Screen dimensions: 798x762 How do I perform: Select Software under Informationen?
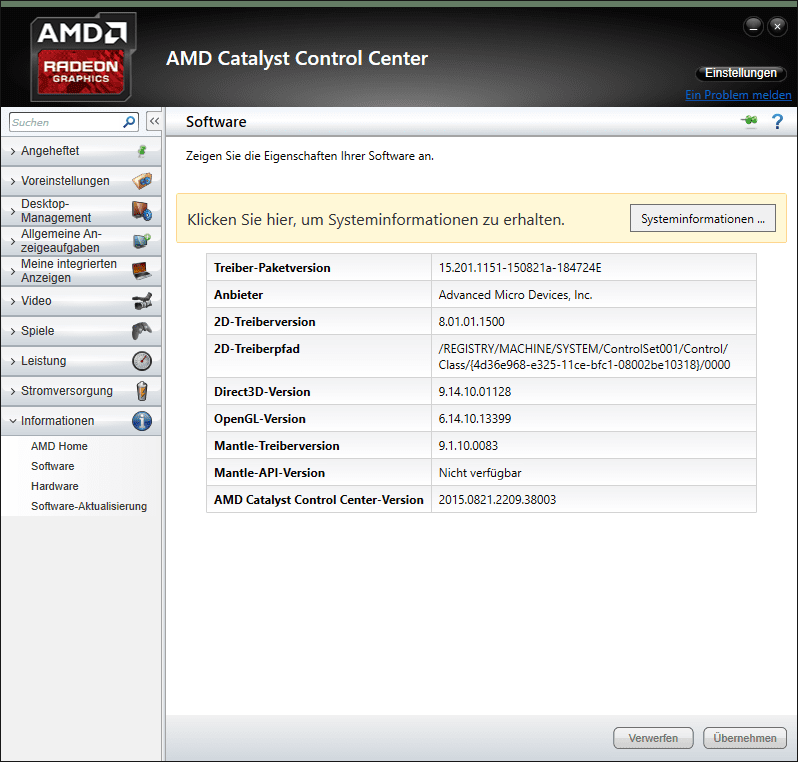[52, 466]
